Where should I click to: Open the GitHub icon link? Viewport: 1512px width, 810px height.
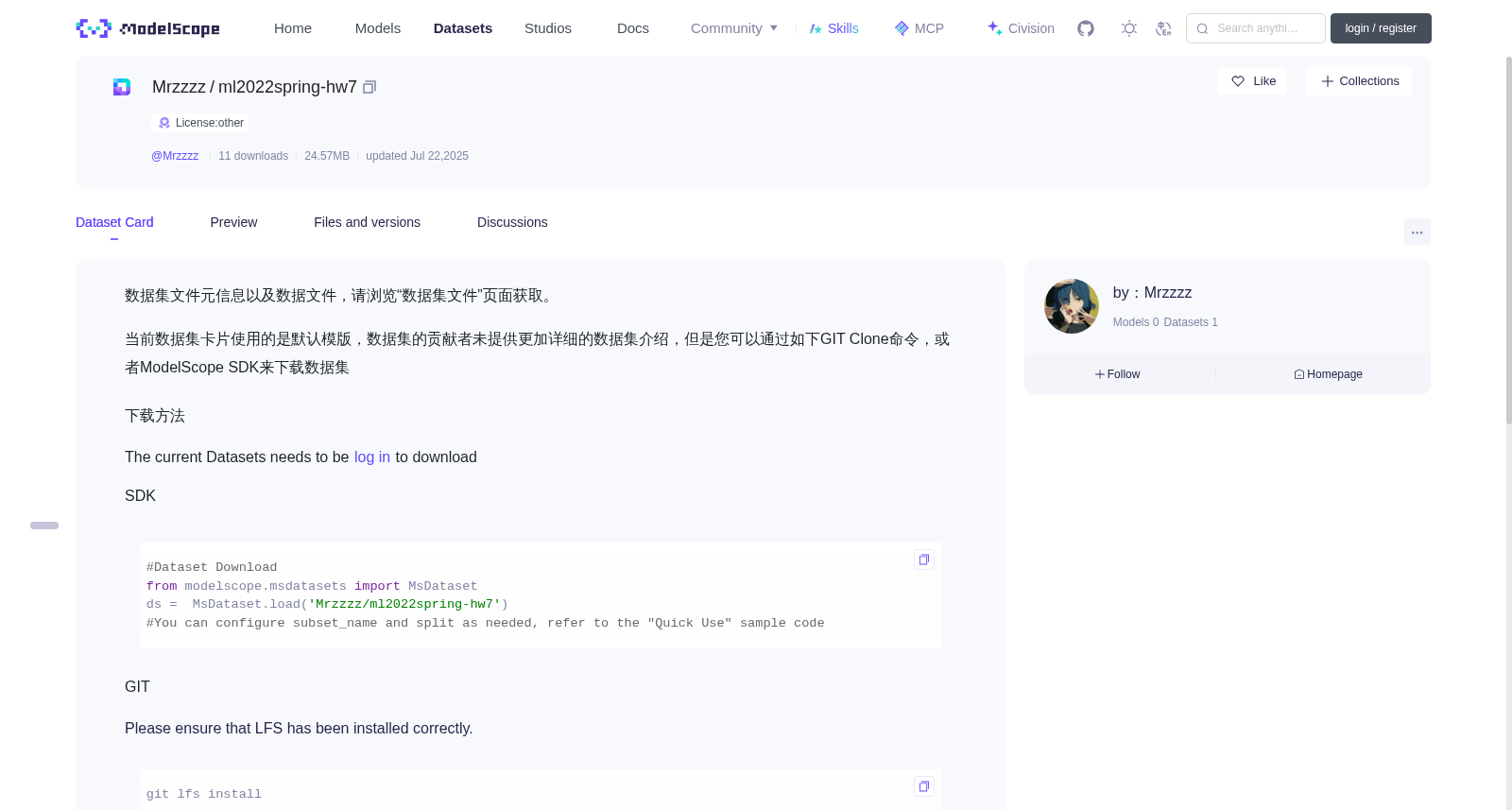click(x=1086, y=28)
